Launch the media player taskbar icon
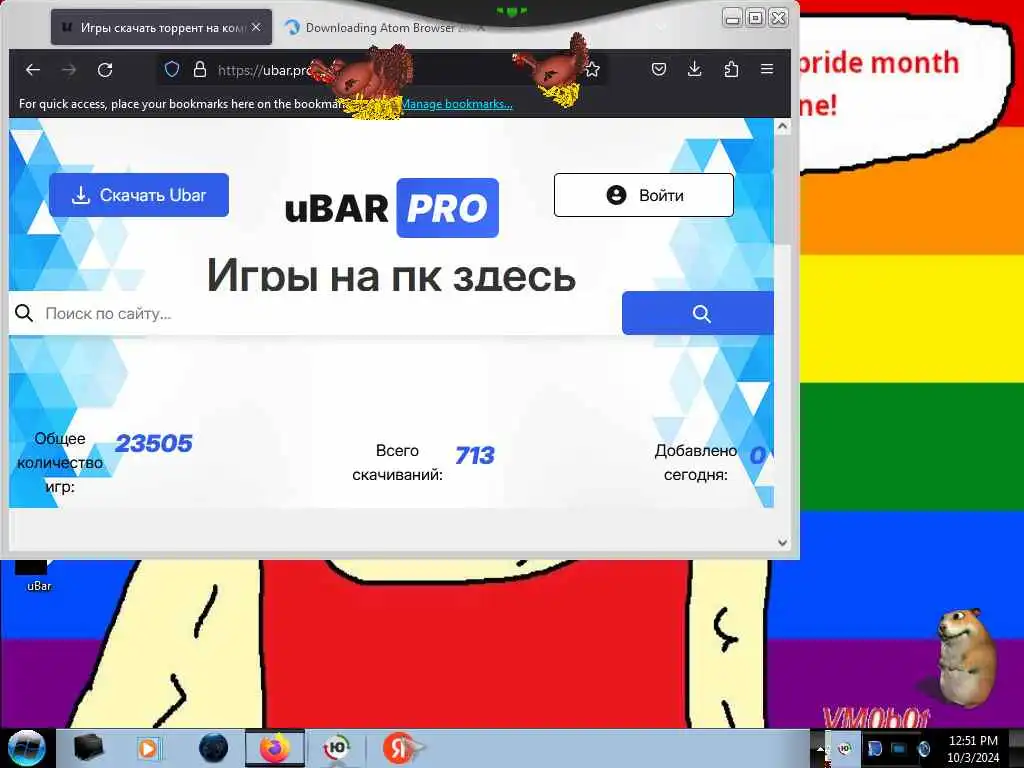This screenshot has width=1024, height=768. coord(148,748)
